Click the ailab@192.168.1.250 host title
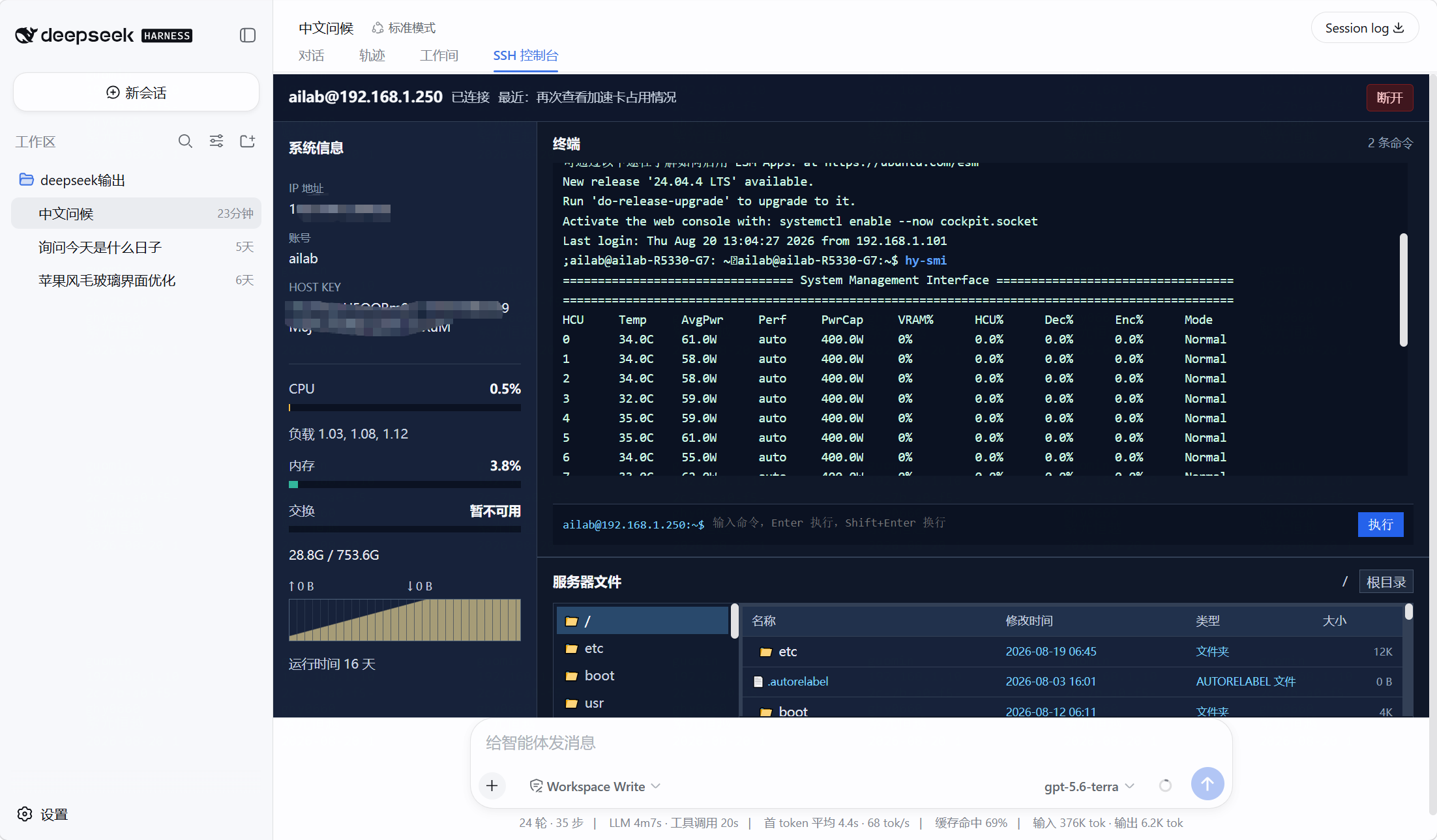 [365, 97]
